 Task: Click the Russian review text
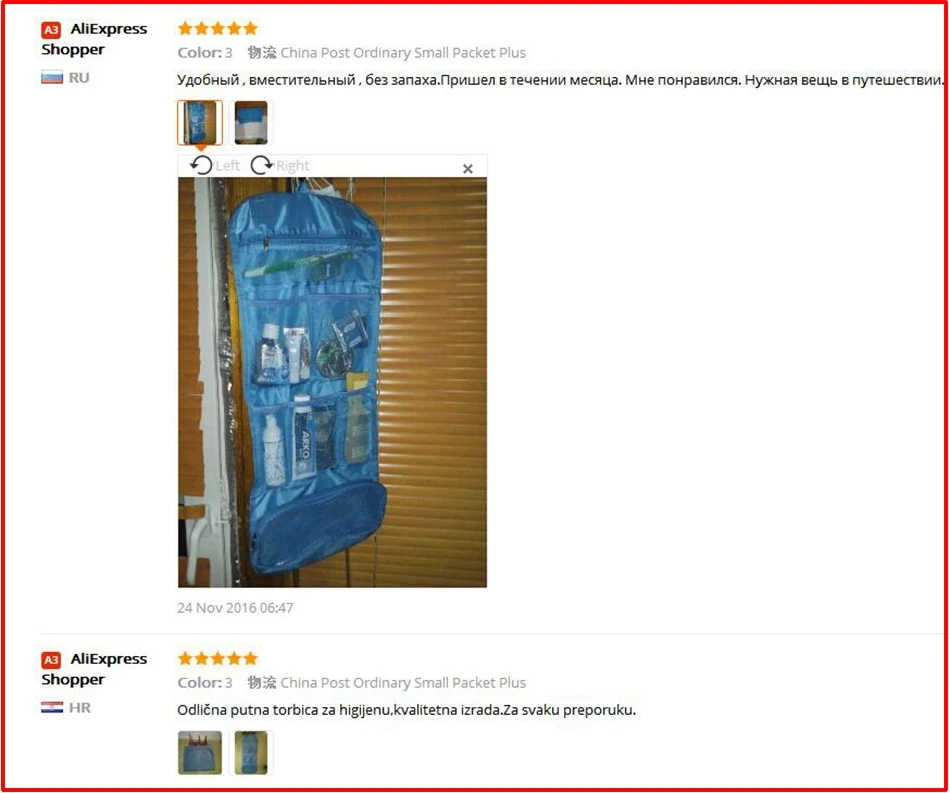click(x=560, y=80)
